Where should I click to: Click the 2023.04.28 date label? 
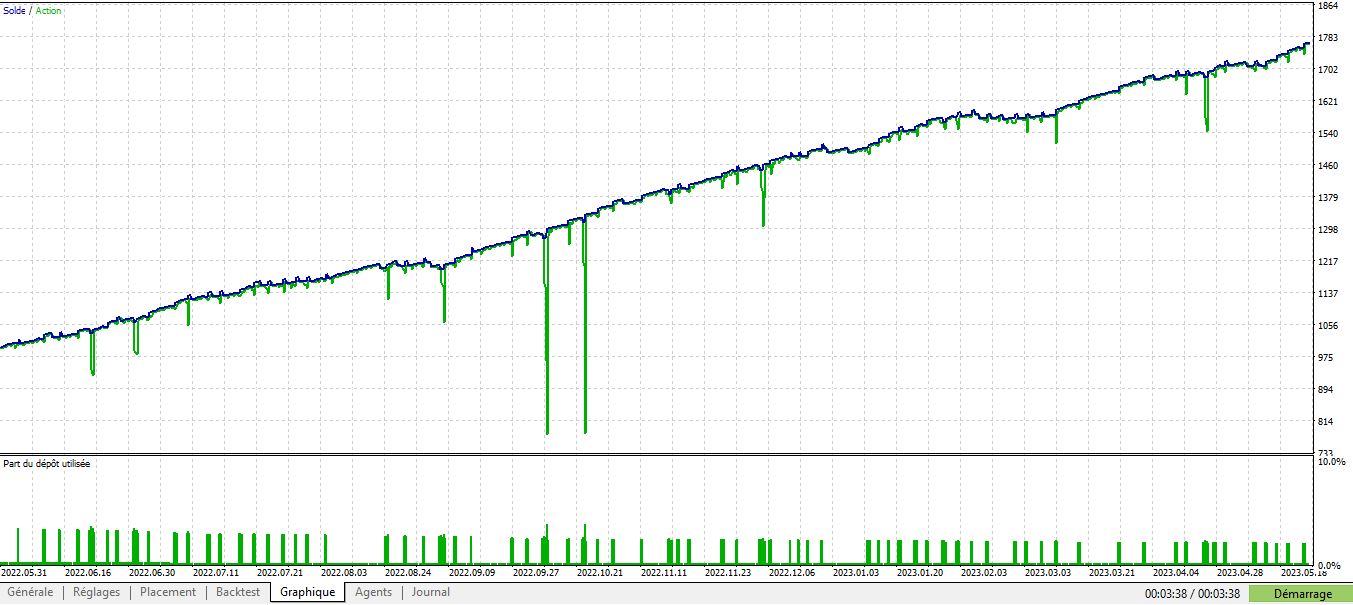1239,574
